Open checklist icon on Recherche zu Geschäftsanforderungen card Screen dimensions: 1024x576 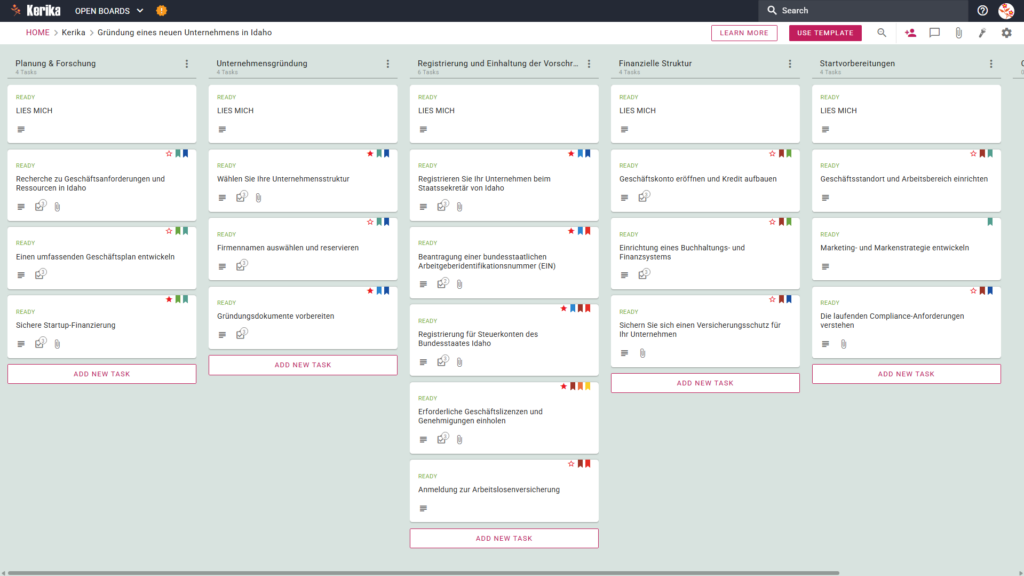click(x=40, y=206)
